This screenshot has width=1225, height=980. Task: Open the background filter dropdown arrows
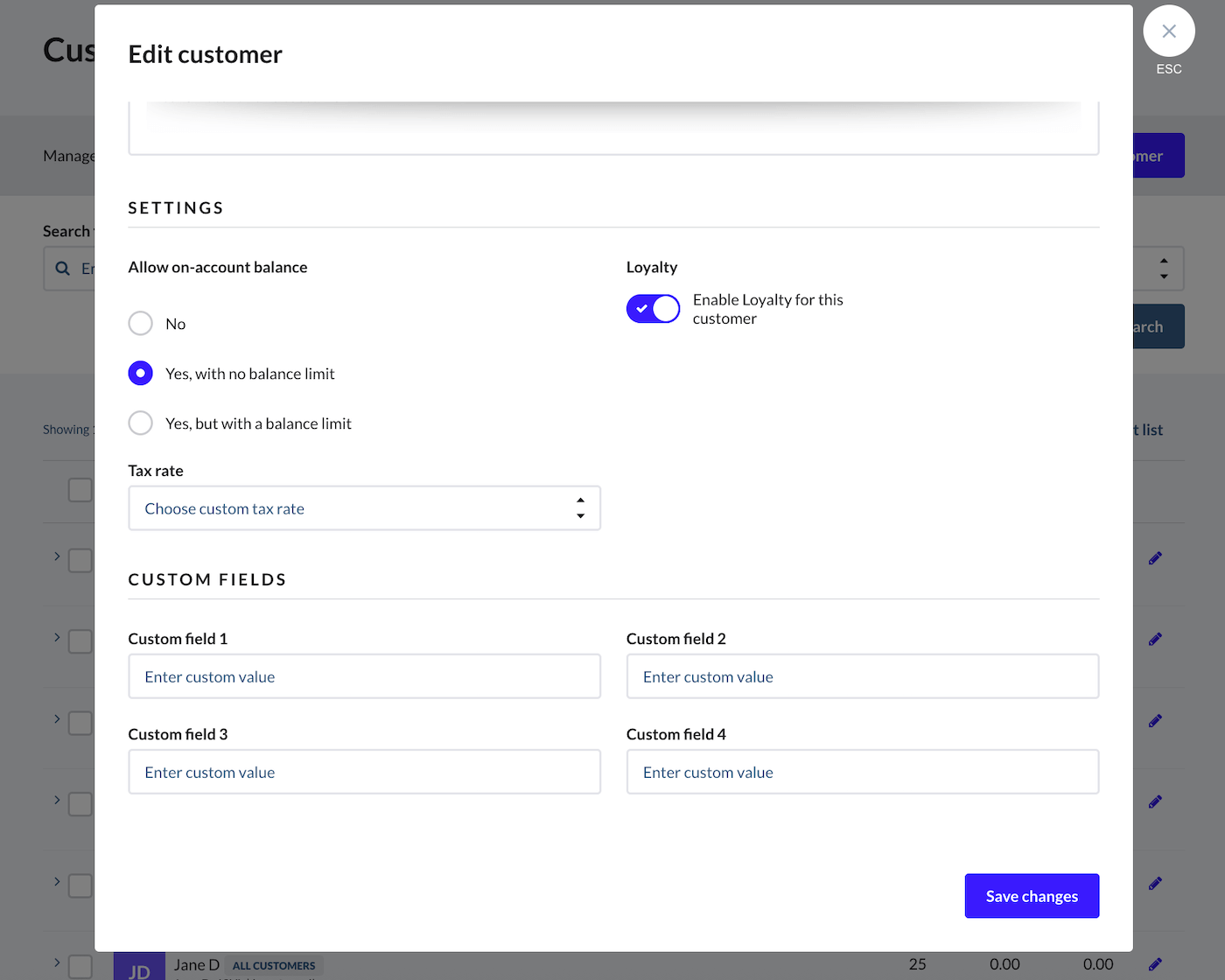pyautogui.click(x=1164, y=269)
